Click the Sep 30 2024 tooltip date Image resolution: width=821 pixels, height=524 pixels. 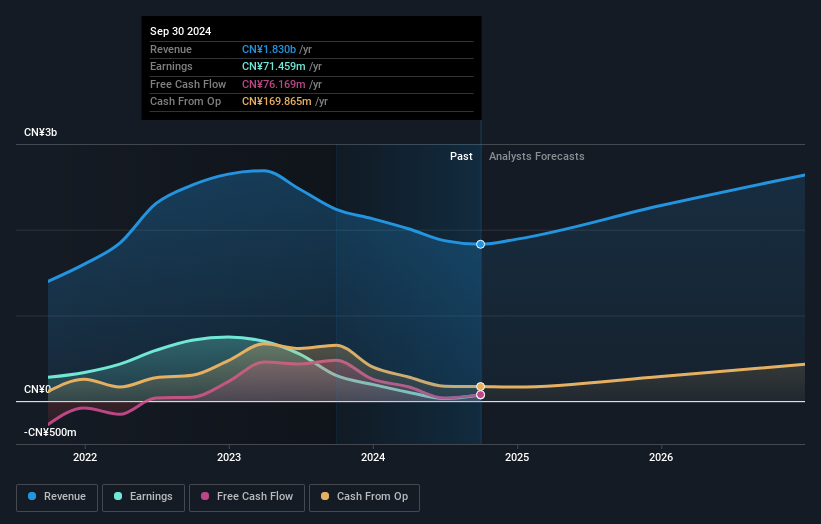pos(180,31)
